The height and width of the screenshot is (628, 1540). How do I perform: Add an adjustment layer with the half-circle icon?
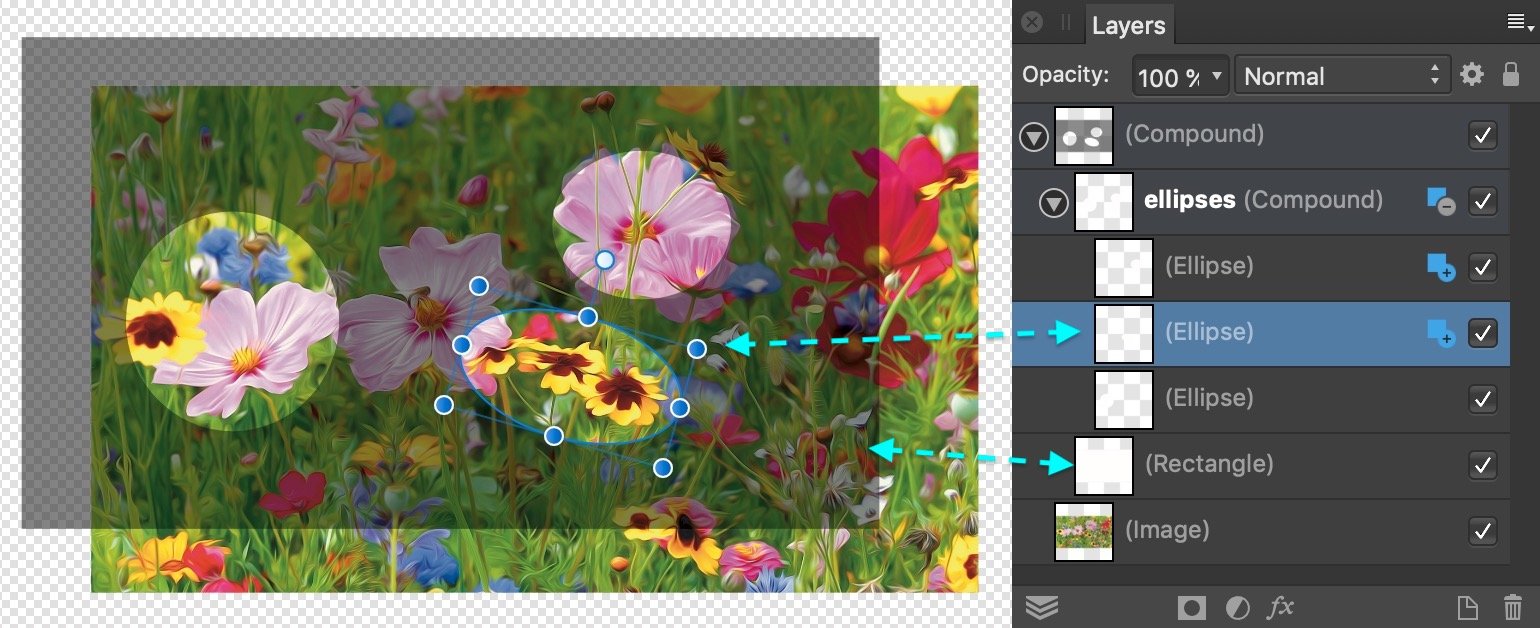[1237, 607]
